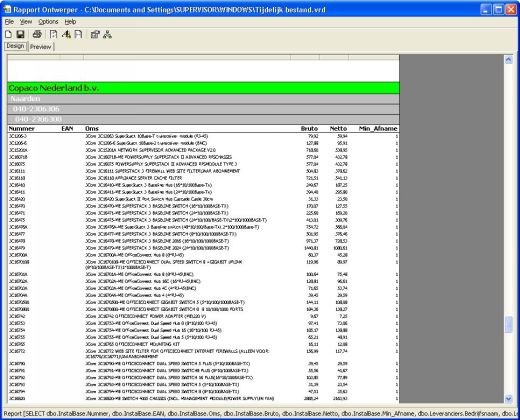Print the report using the printer icon
The height and width of the screenshot is (420, 520).
[x=37, y=34]
